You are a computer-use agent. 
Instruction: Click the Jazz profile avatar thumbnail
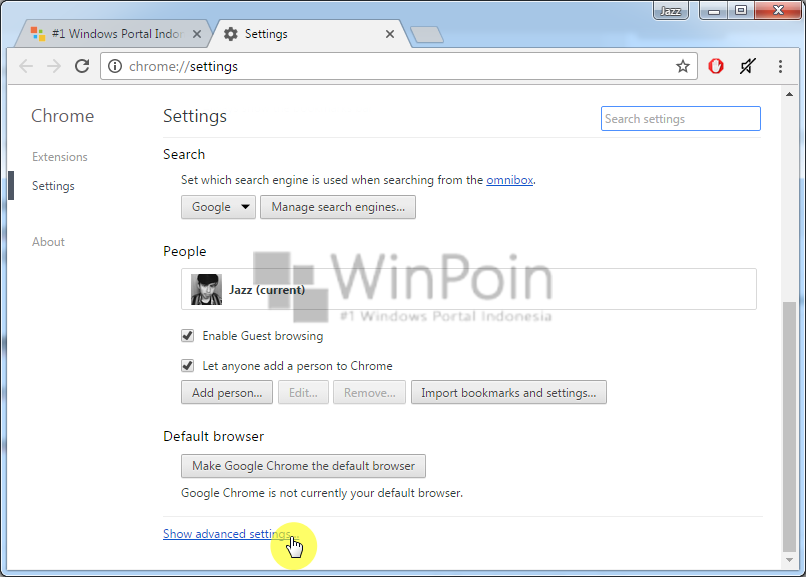tap(206, 289)
